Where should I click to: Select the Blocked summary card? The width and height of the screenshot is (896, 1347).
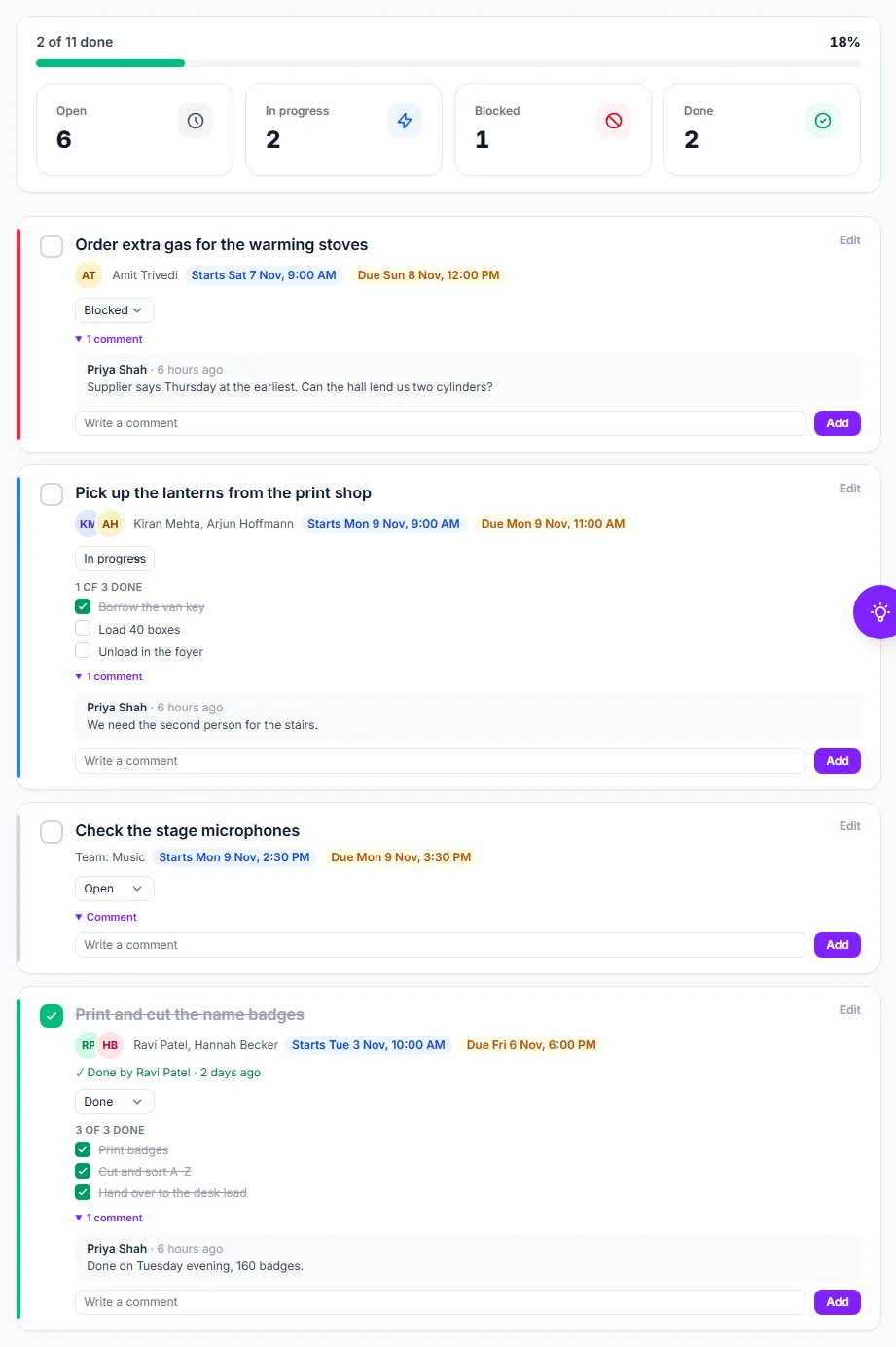point(553,129)
